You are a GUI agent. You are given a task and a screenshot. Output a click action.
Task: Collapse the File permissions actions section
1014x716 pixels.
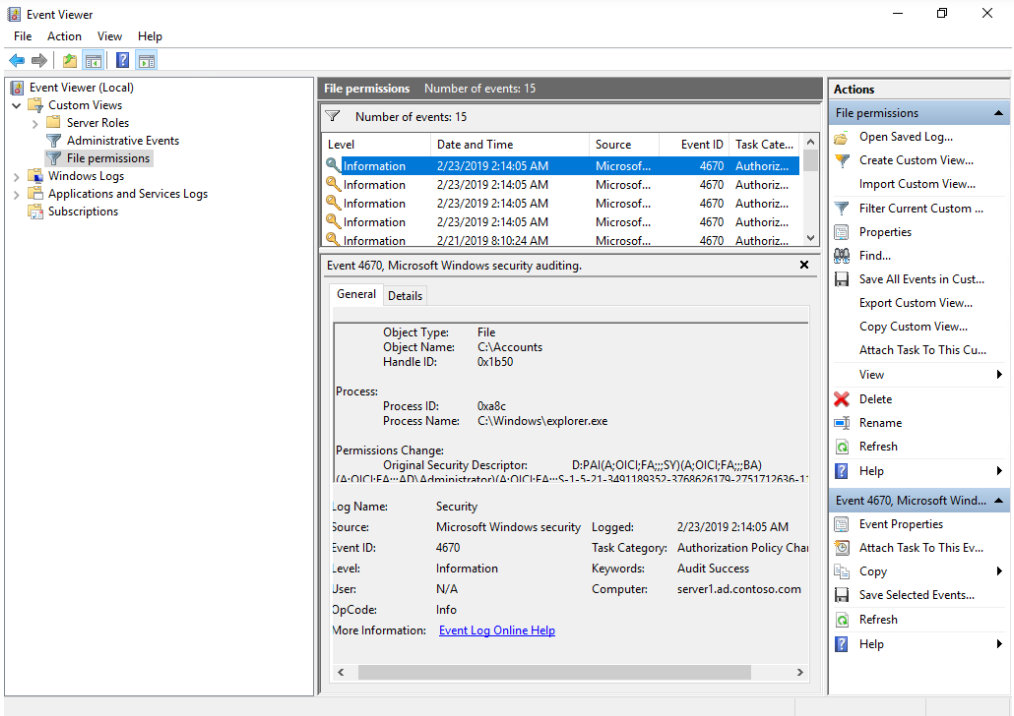click(x=999, y=114)
